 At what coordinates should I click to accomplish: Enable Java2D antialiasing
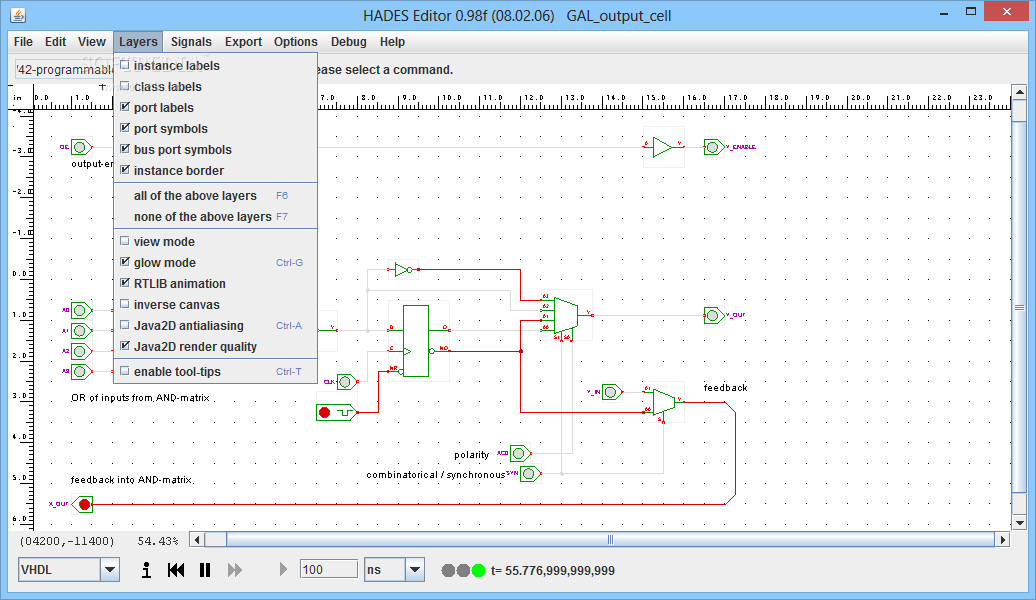(x=215, y=326)
